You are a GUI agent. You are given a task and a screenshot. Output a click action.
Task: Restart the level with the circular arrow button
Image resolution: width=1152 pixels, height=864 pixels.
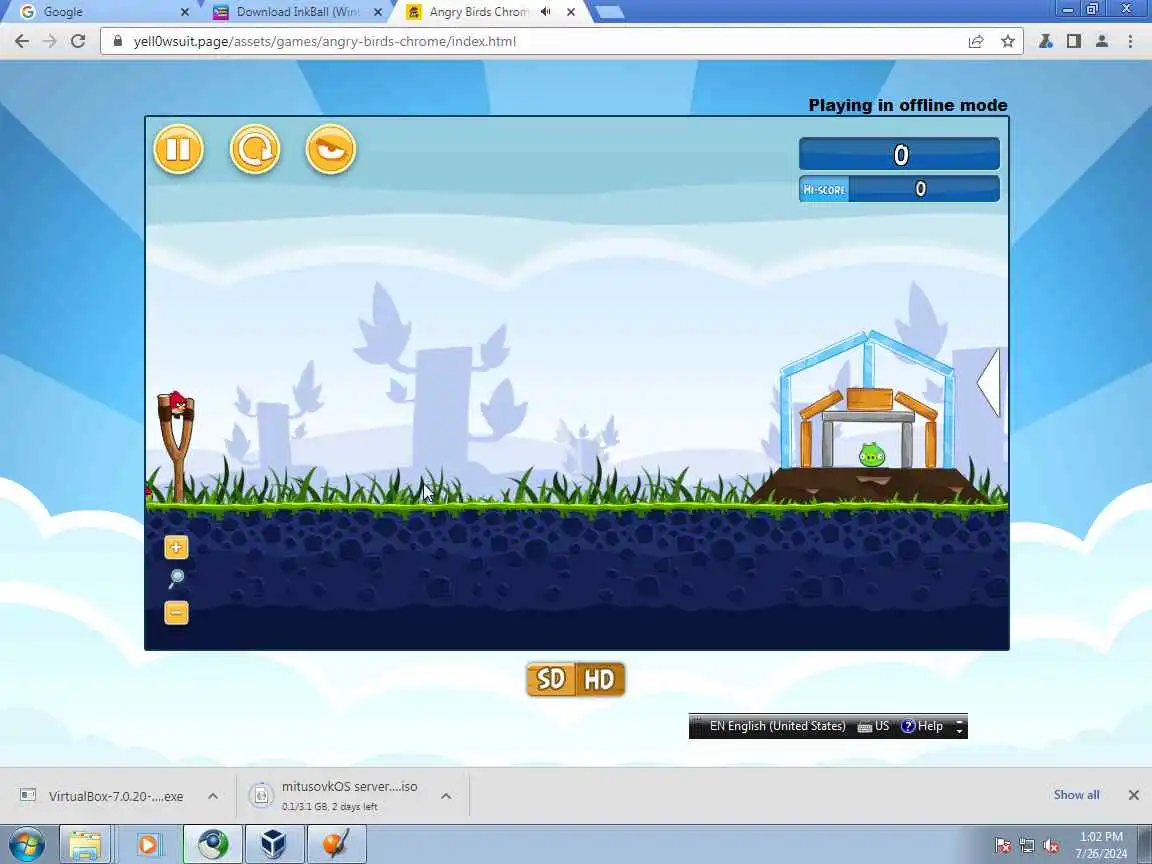coord(255,149)
